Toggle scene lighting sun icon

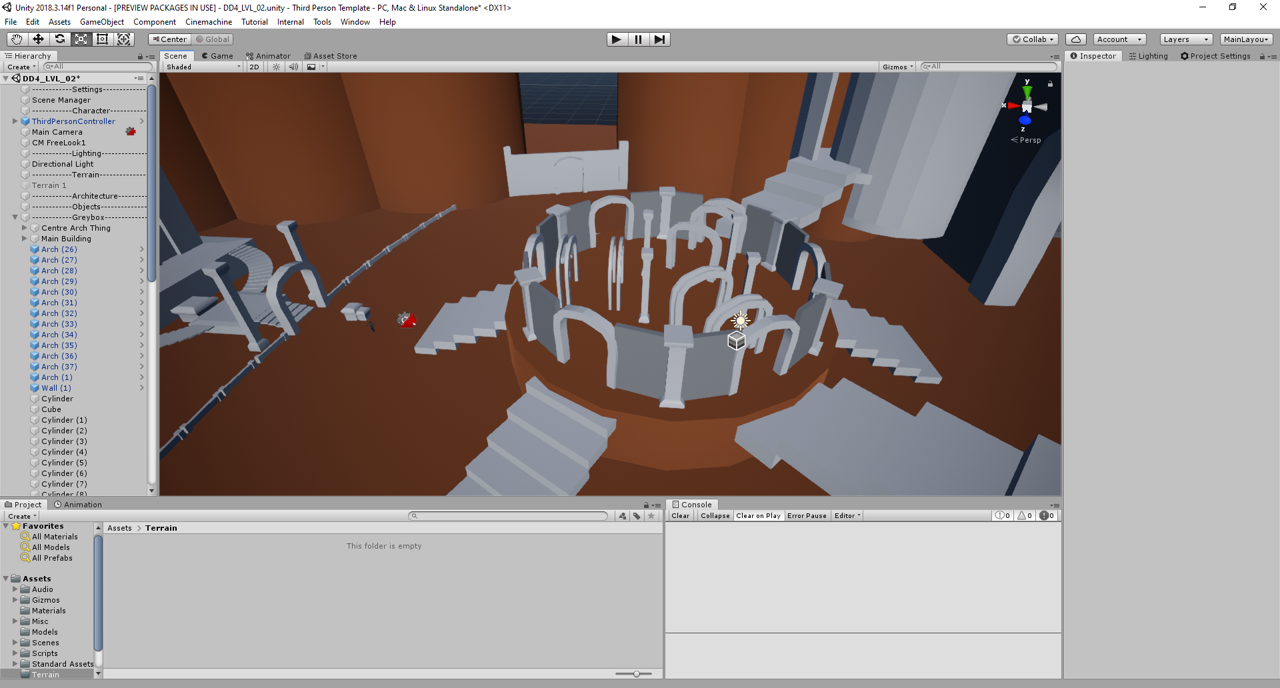tap(276, 67)
